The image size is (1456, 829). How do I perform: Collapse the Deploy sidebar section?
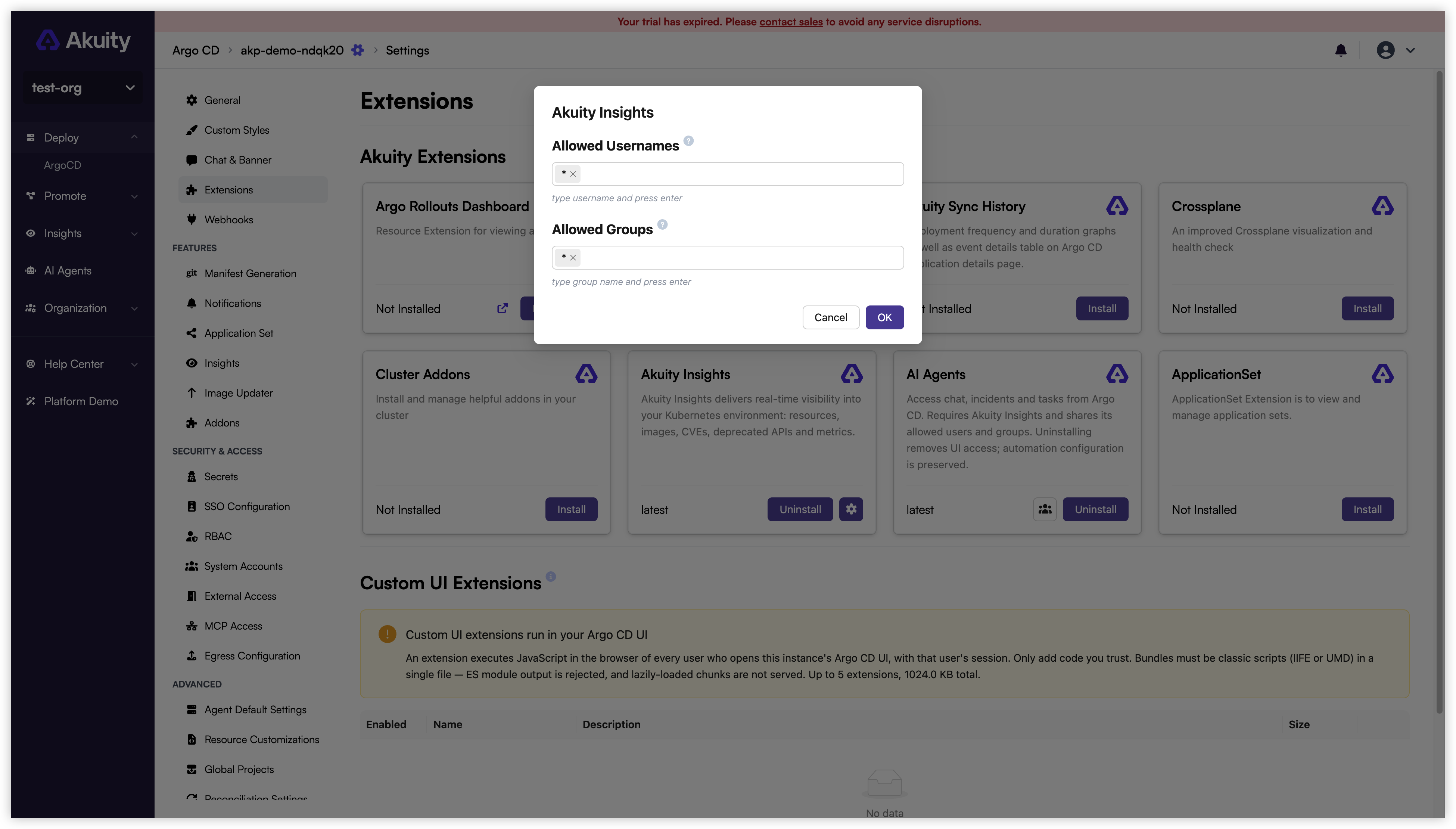(x=83, y=137)
